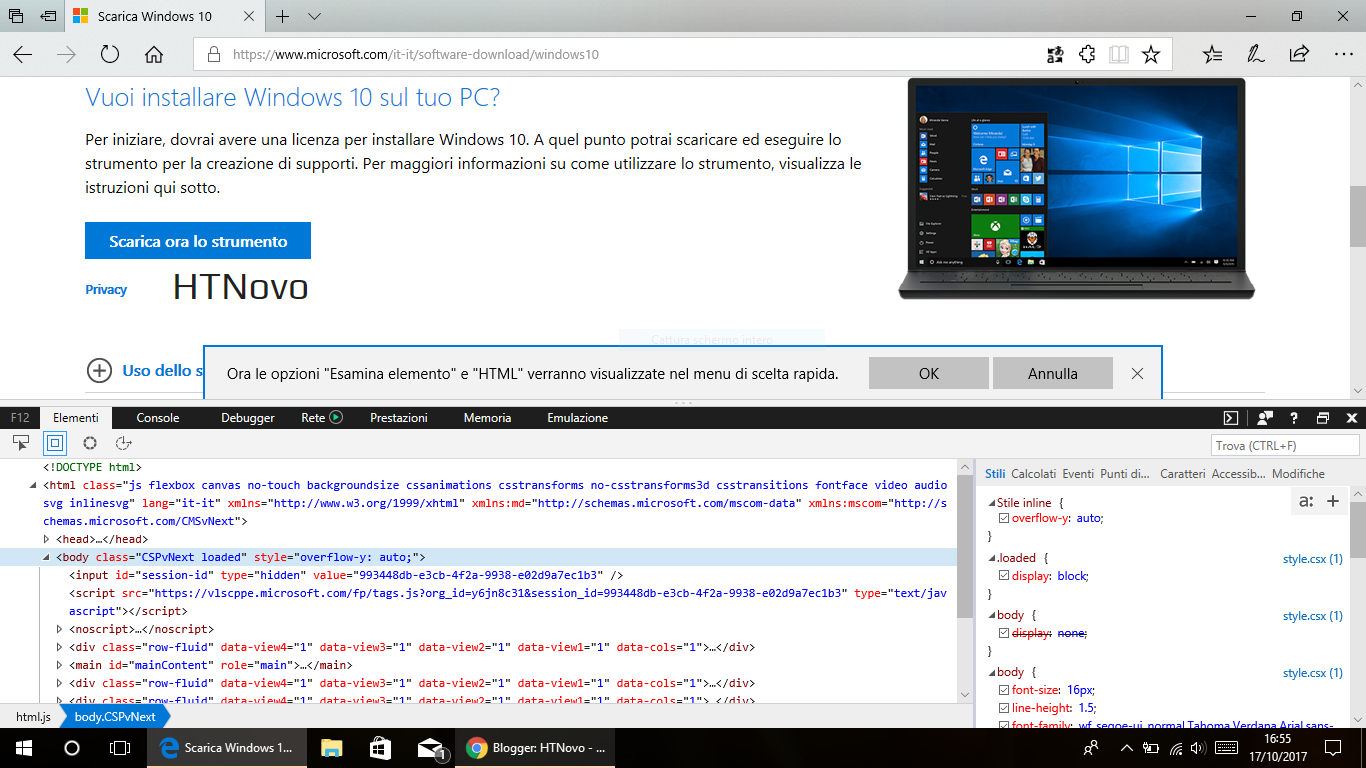Open the Eventi pane tab
The image size is (1366, 768).
[1078, 474]
